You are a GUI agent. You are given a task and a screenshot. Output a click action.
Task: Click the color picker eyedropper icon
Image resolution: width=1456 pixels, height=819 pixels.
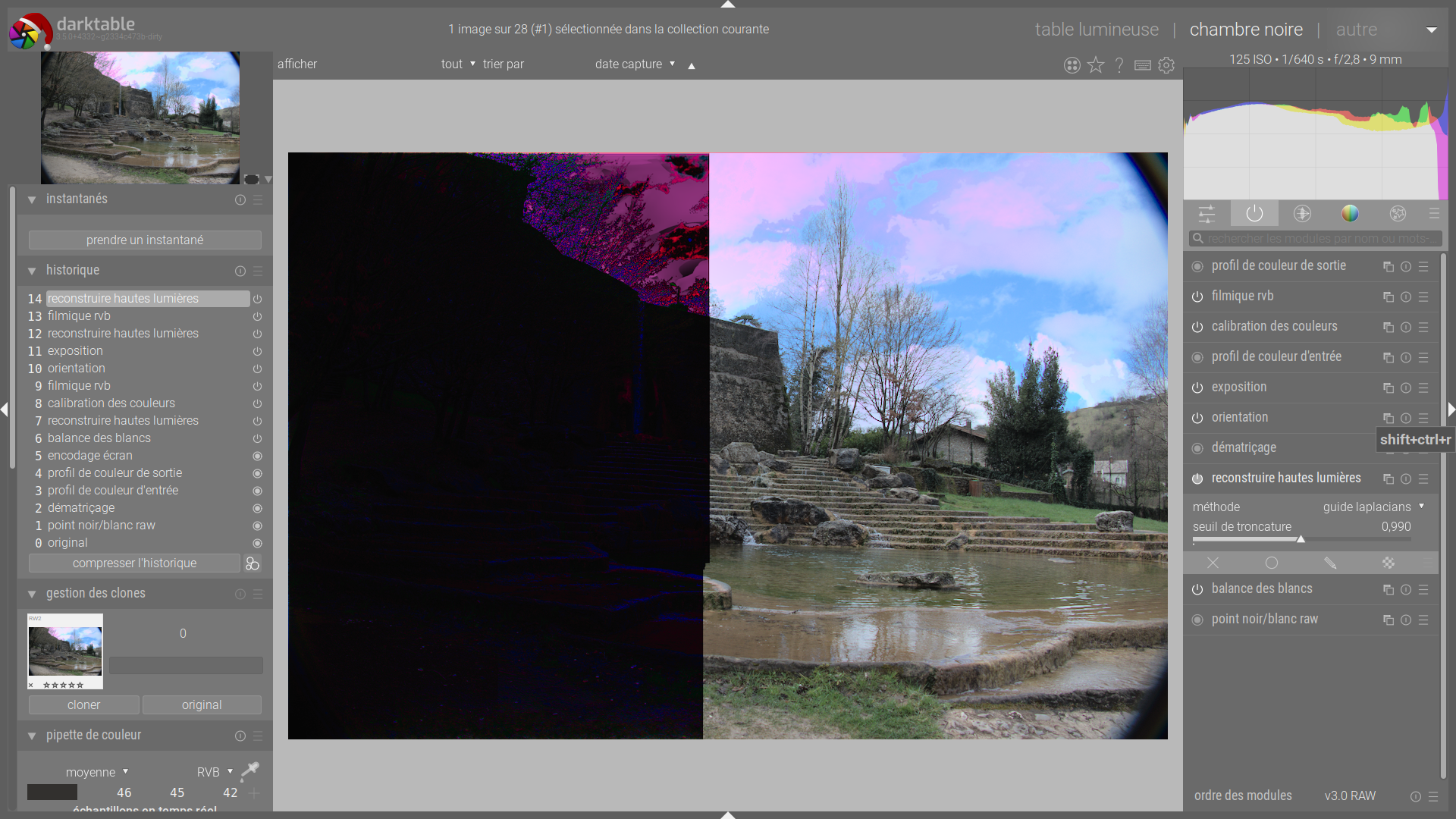(249, 771)
